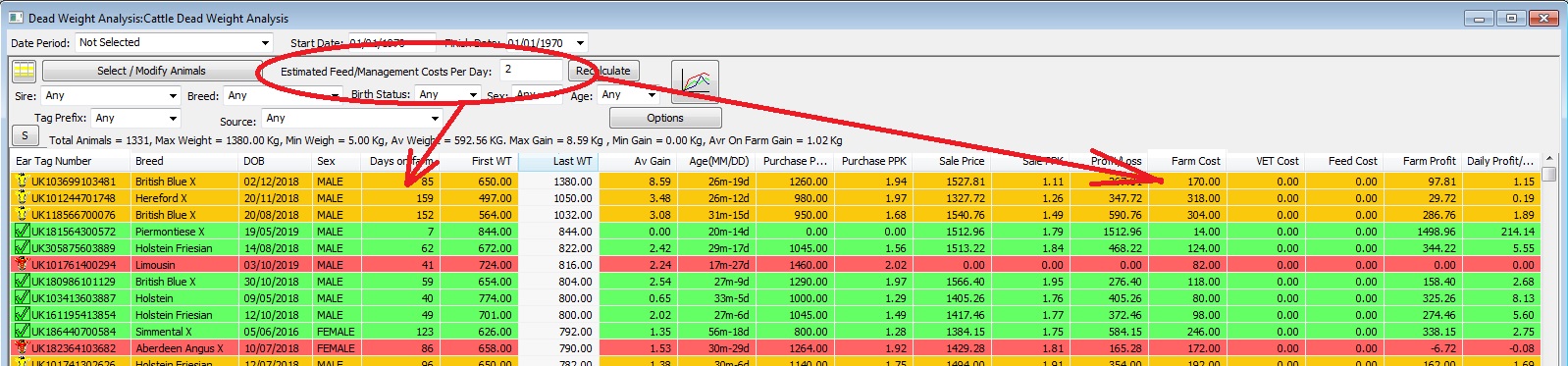
Task: Click the feed/management costs per day field
Action: click(x=531, y=70)
